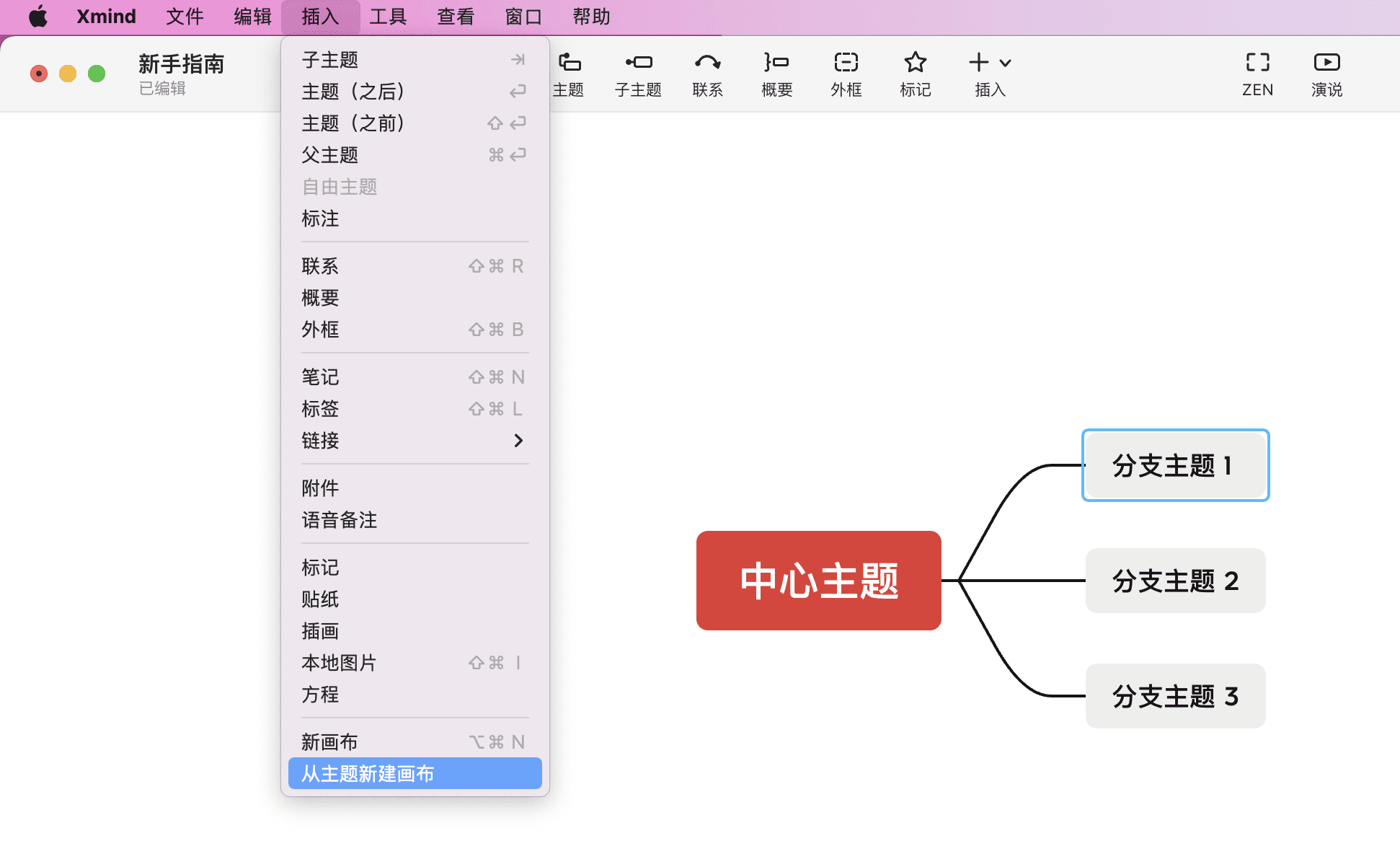Open the 插入 toolbar dropdown arrow

pos(1005,63)
